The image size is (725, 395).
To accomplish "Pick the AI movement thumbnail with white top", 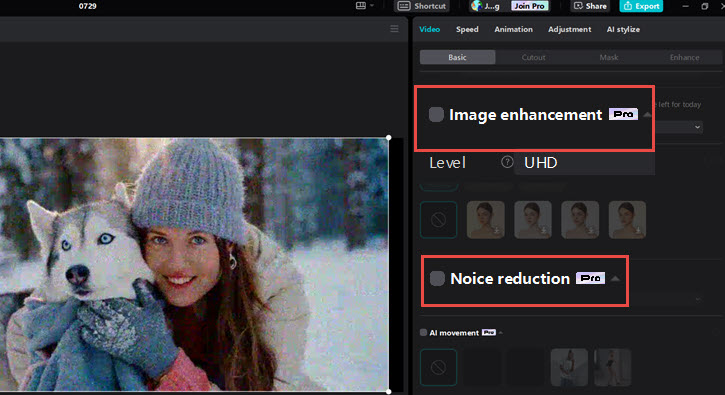I will 569,367.
